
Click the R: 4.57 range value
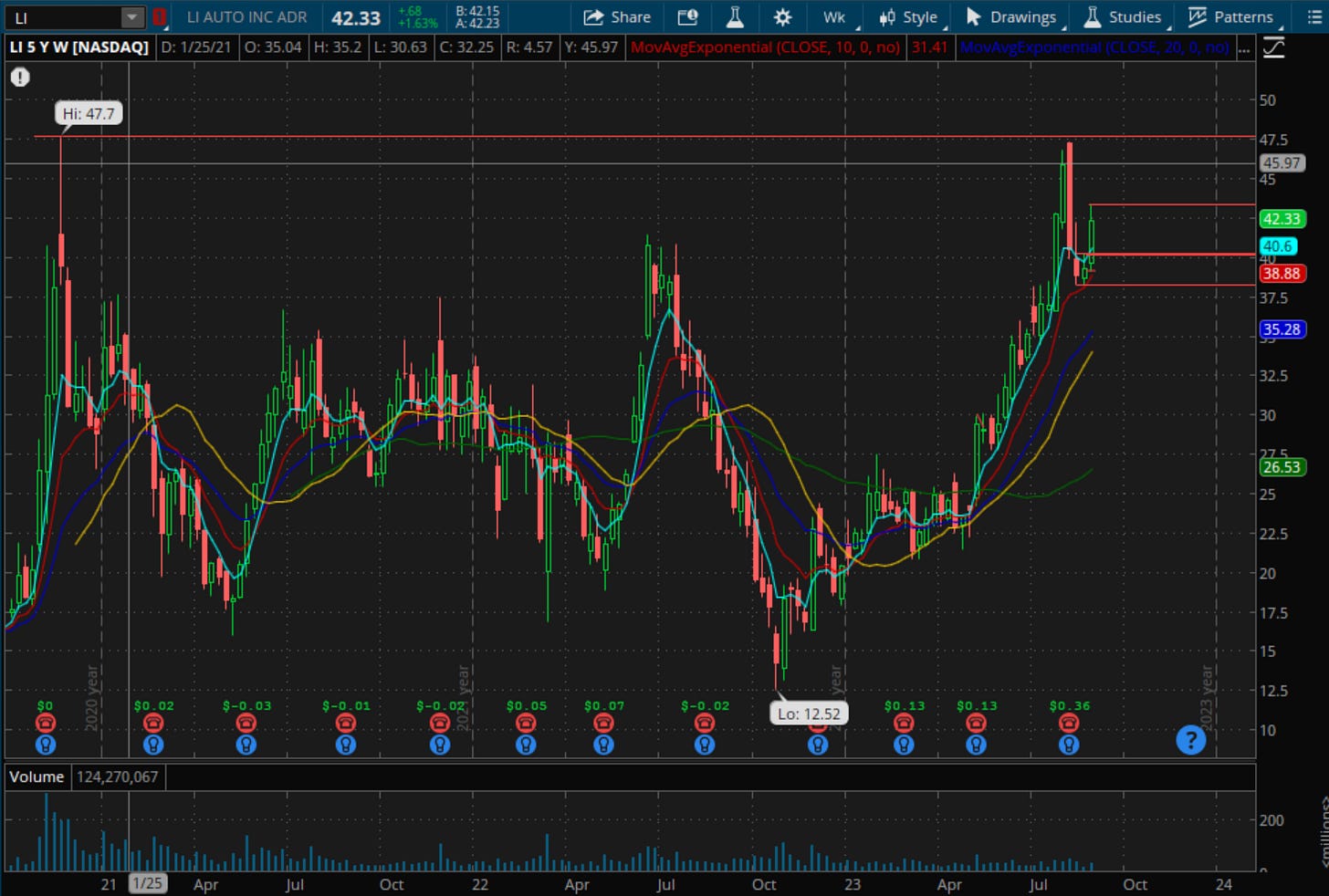528,47
